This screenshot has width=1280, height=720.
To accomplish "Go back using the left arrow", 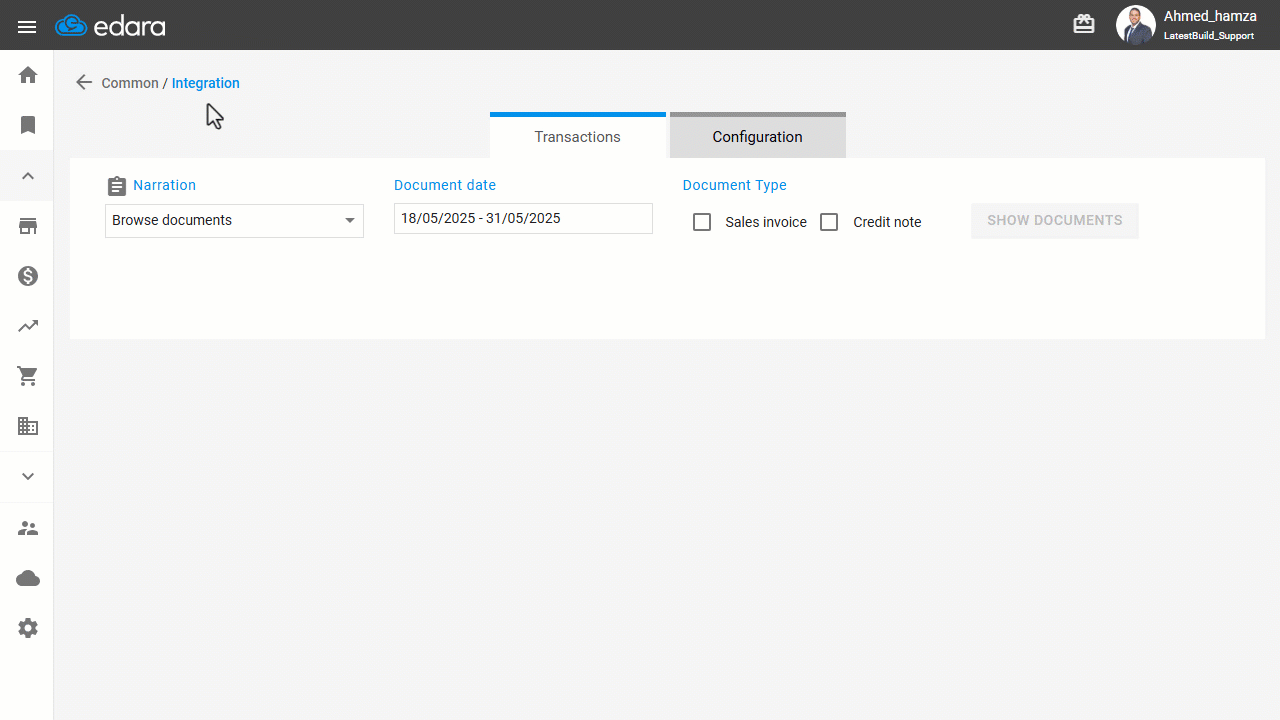I will click(84, 82).
